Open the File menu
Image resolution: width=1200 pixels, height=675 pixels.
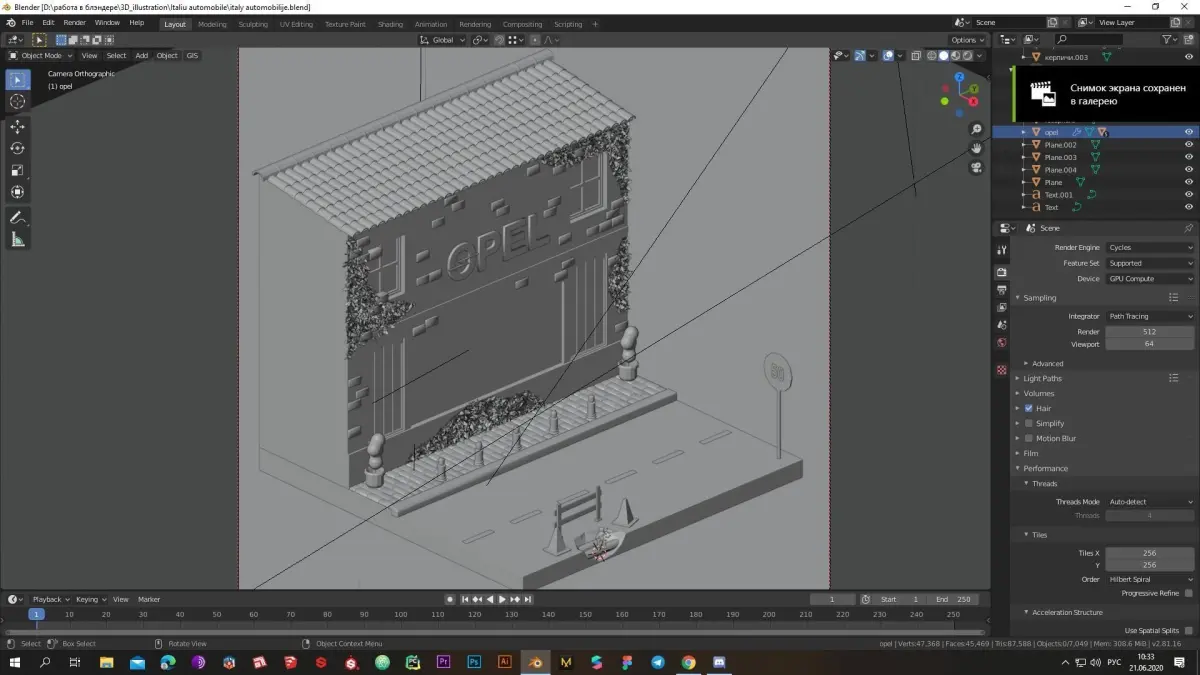click(x=26, y=23)
